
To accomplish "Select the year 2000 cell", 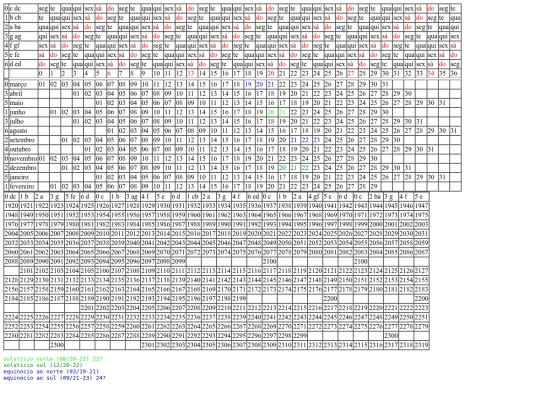I will (x=375, y=225).
